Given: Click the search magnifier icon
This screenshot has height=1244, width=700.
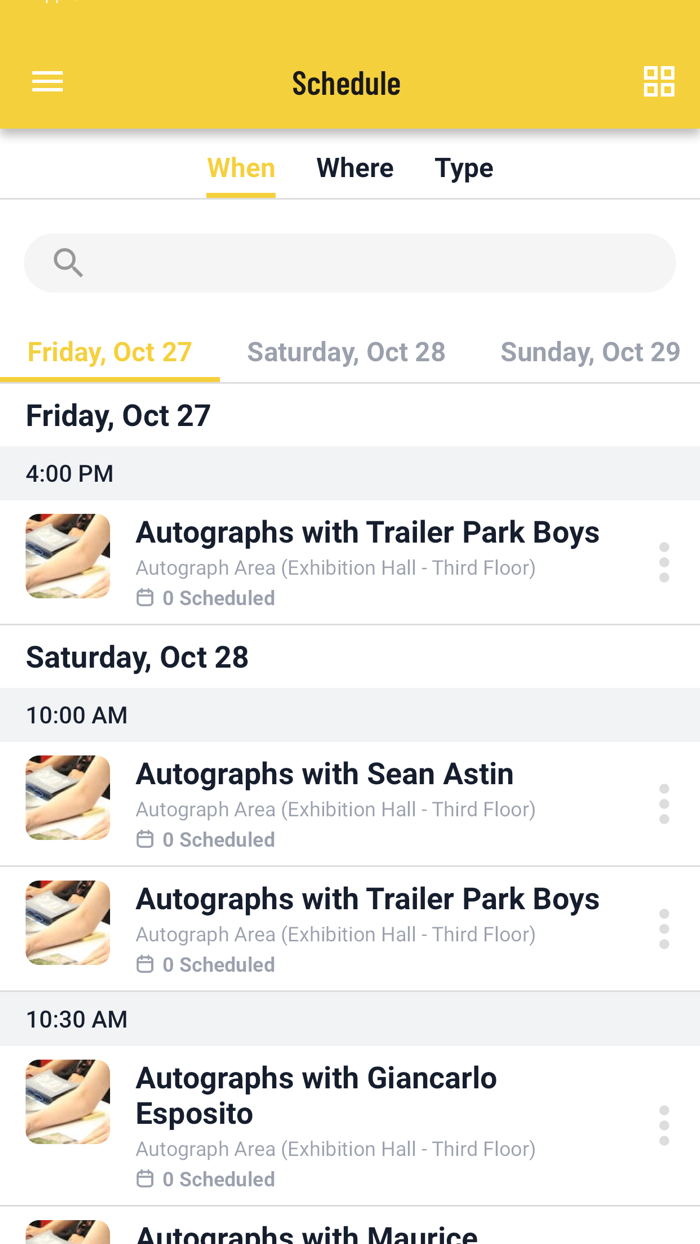Looking at the screenshot, I should click(x=66, y=262).
